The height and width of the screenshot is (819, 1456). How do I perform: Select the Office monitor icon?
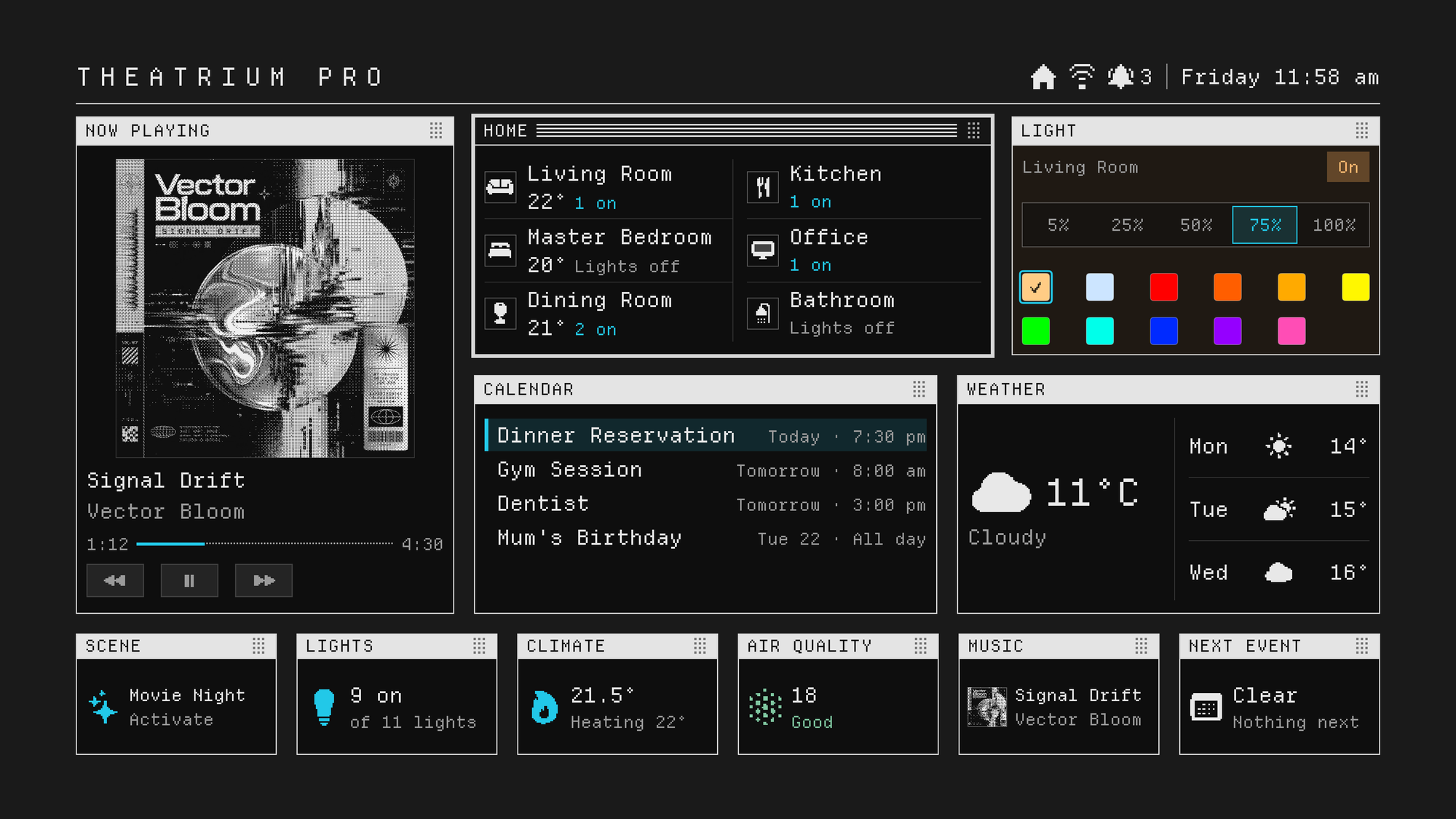coord(763,250)
